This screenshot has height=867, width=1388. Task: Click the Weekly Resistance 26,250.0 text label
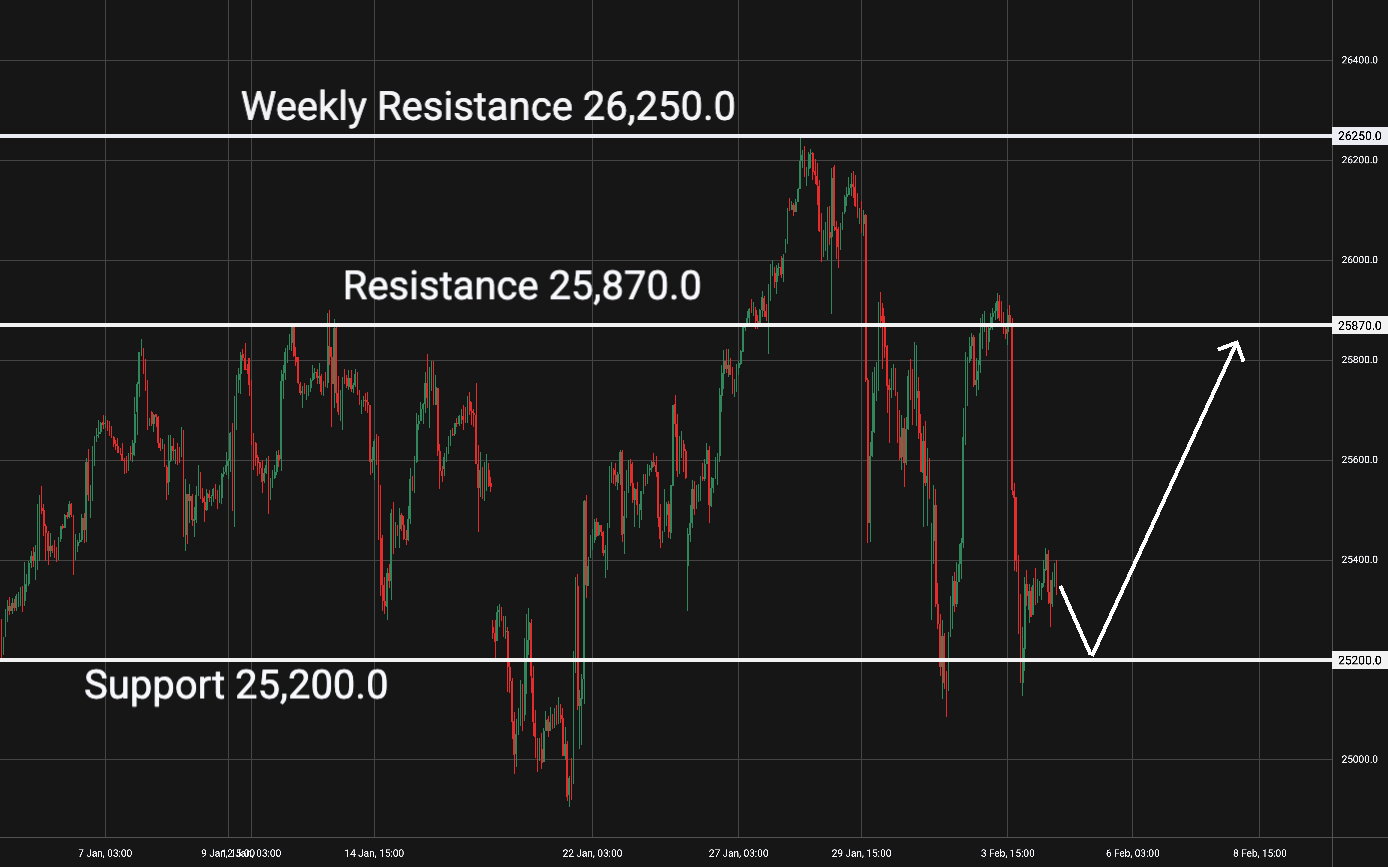[x=488, y=106]
